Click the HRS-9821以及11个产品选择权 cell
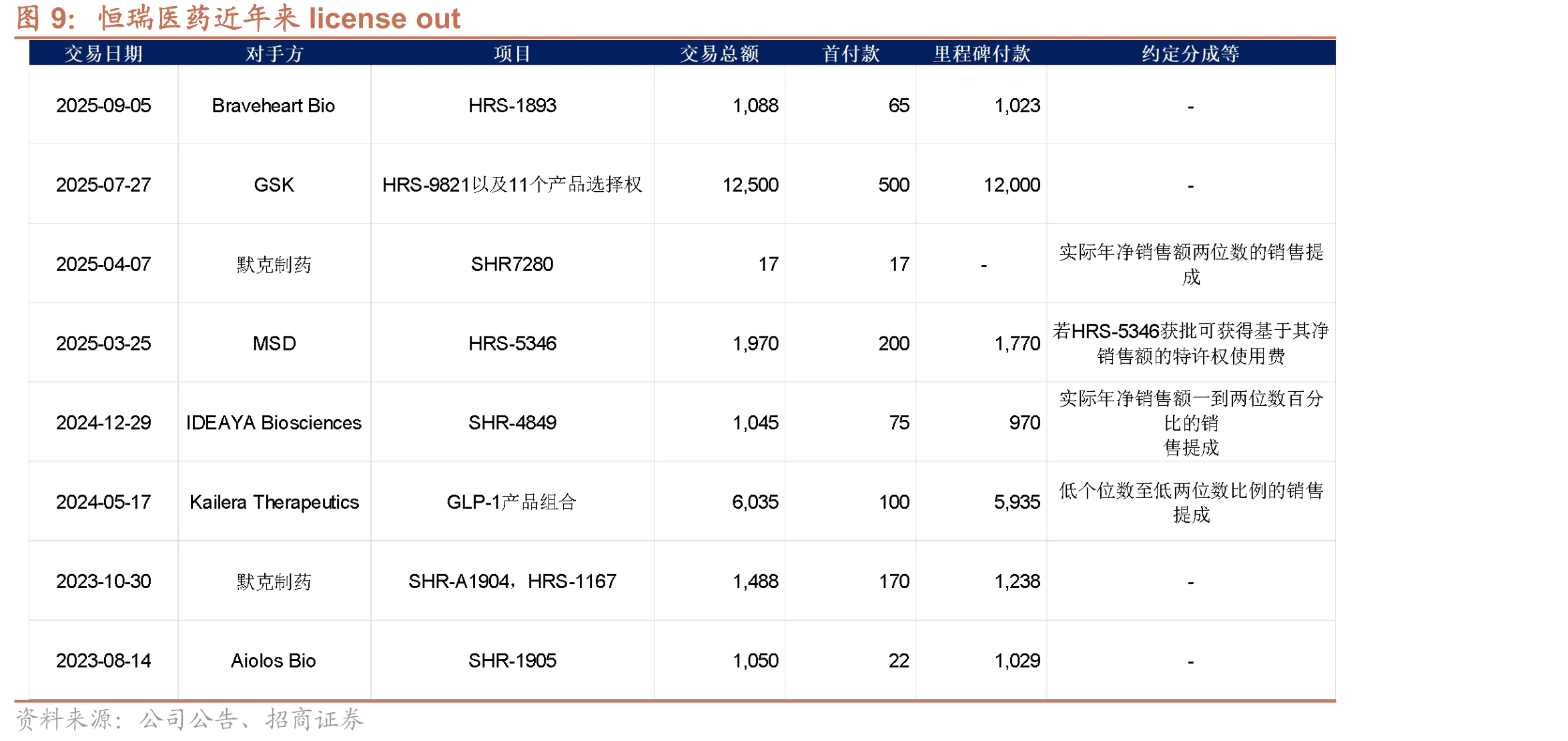 click(x=512, y=185)
